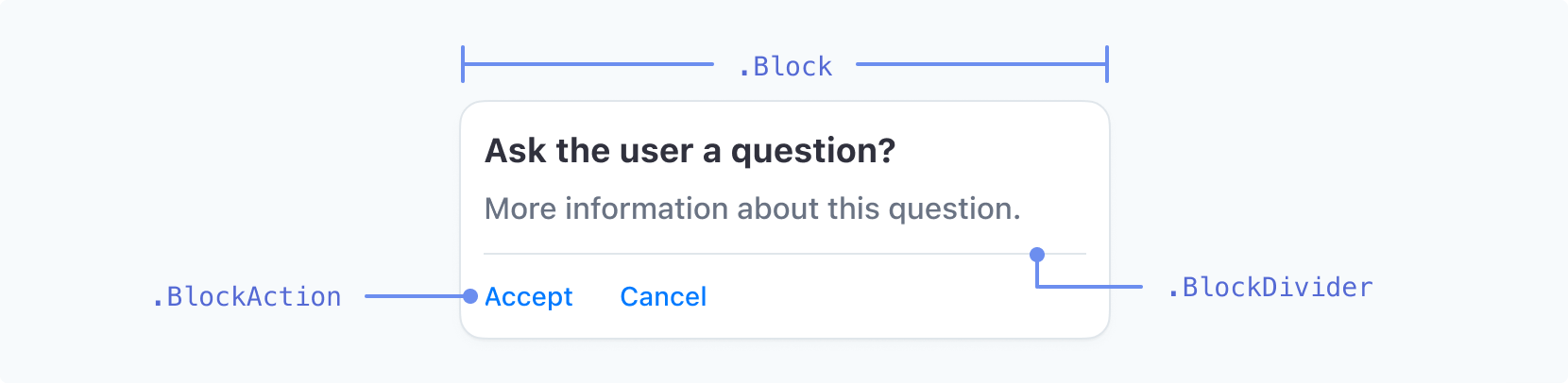Click the dot marker beside Accept
This screenshot has width=1568, height=383.
pos(470,296)
